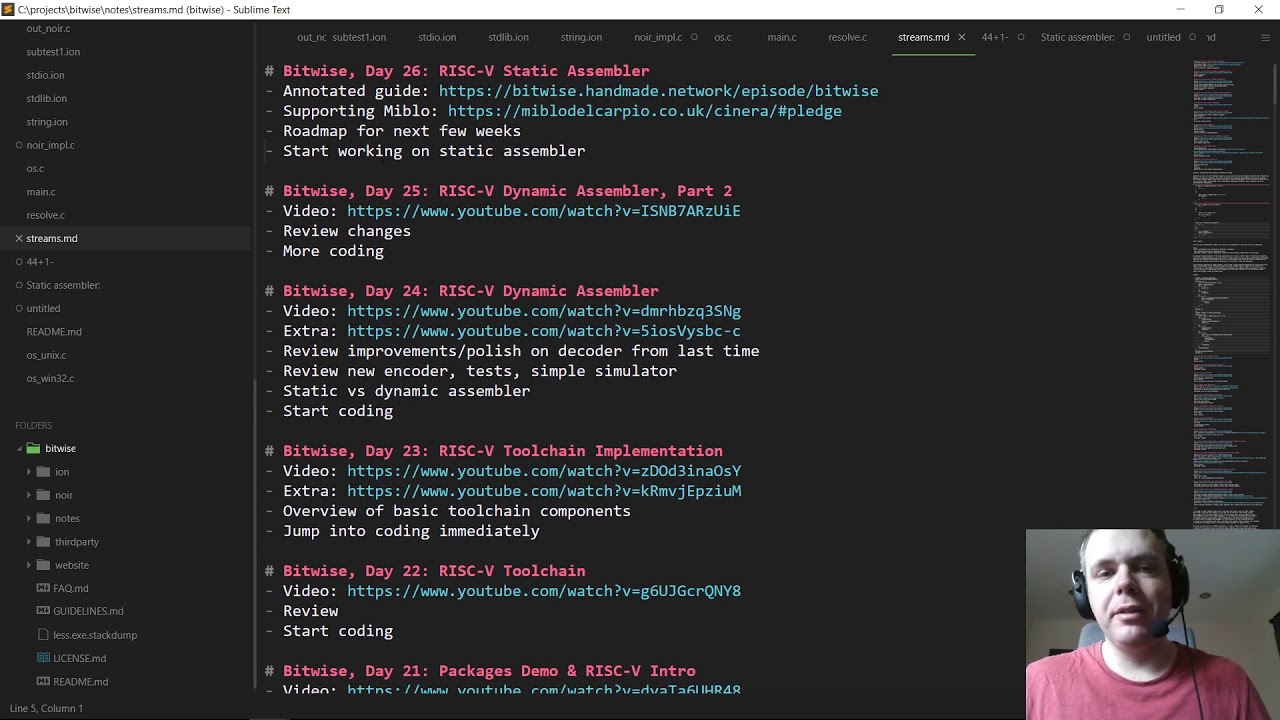Click heading 'Bitwise, Day 26: RISC-V Static Assembler'
This screenshot has height=720, width=1280.
coord(466,71)
